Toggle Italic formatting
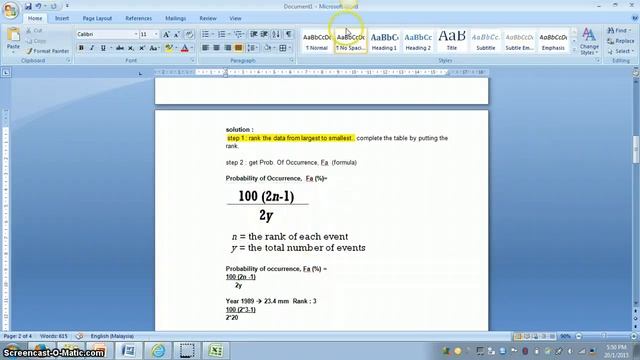The width and height of the screenshot is (640, 360). point(92,48)
